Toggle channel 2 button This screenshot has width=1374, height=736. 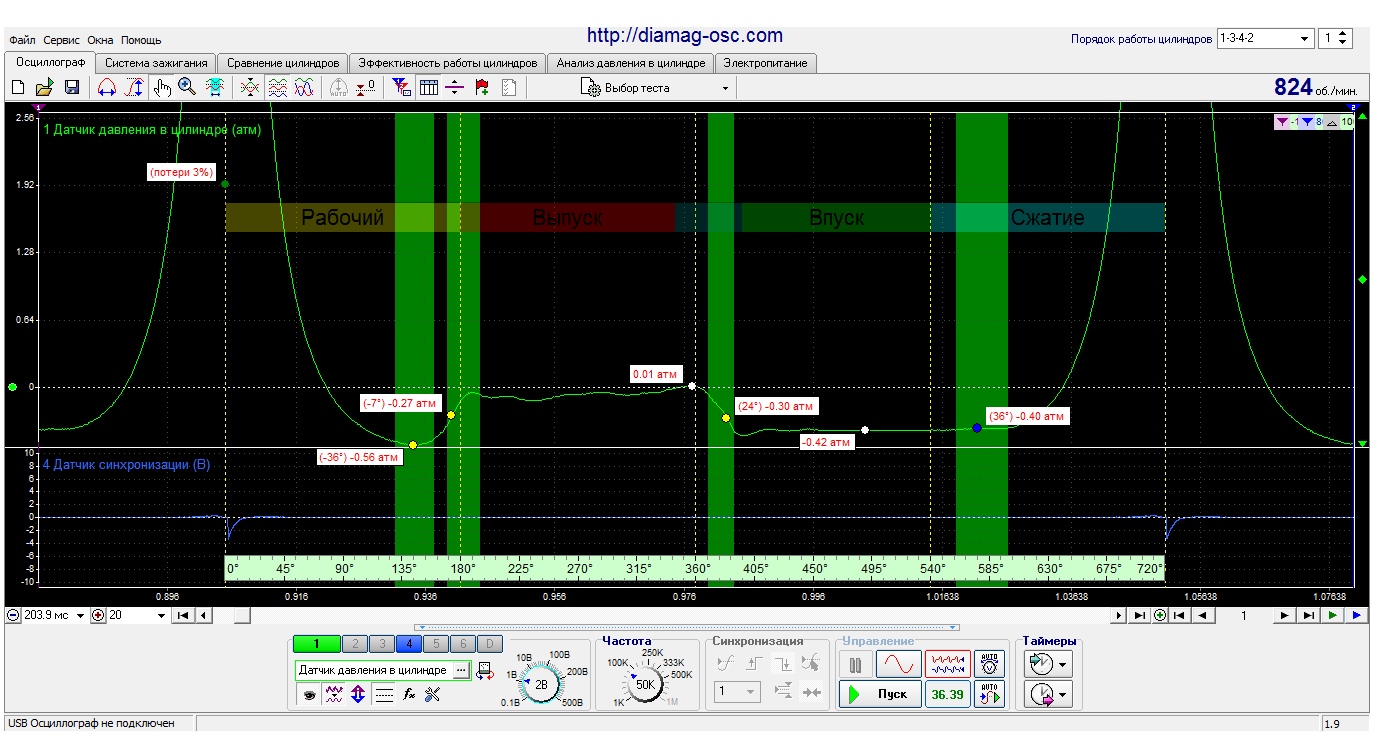pos(355,644)
